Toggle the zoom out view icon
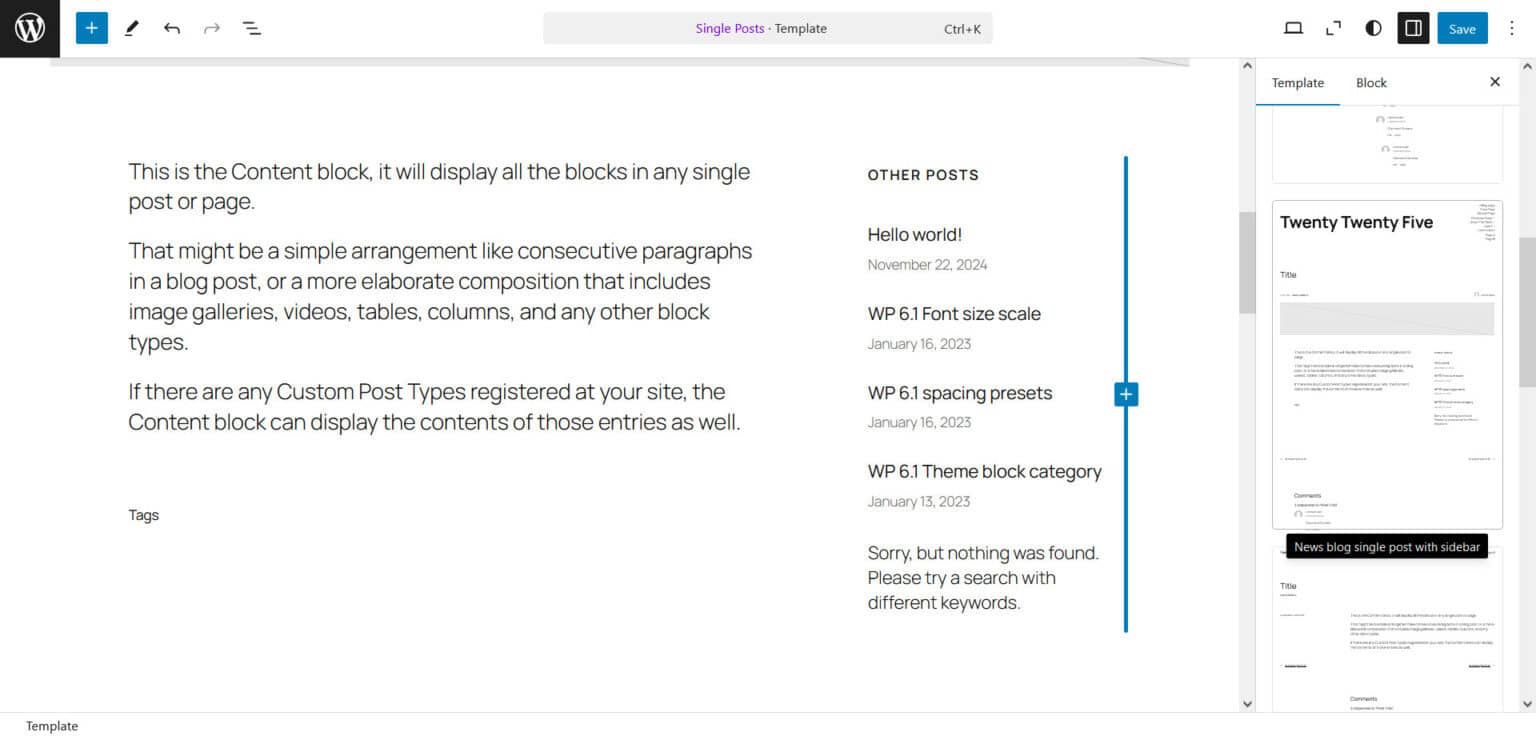This screenshot has width=1536, height=736. click(1333, 28)
